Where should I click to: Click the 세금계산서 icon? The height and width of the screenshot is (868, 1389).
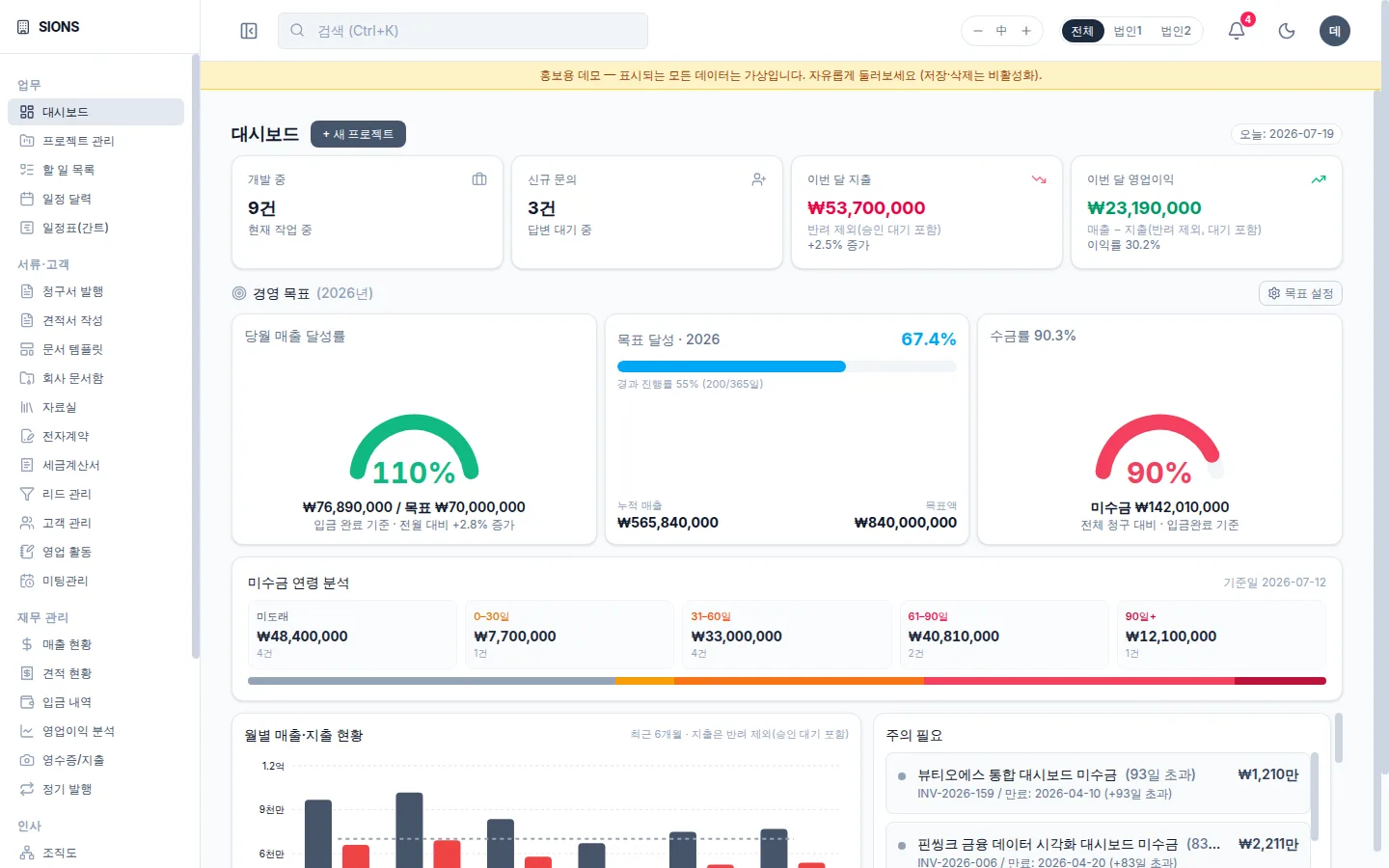point(27,465)
